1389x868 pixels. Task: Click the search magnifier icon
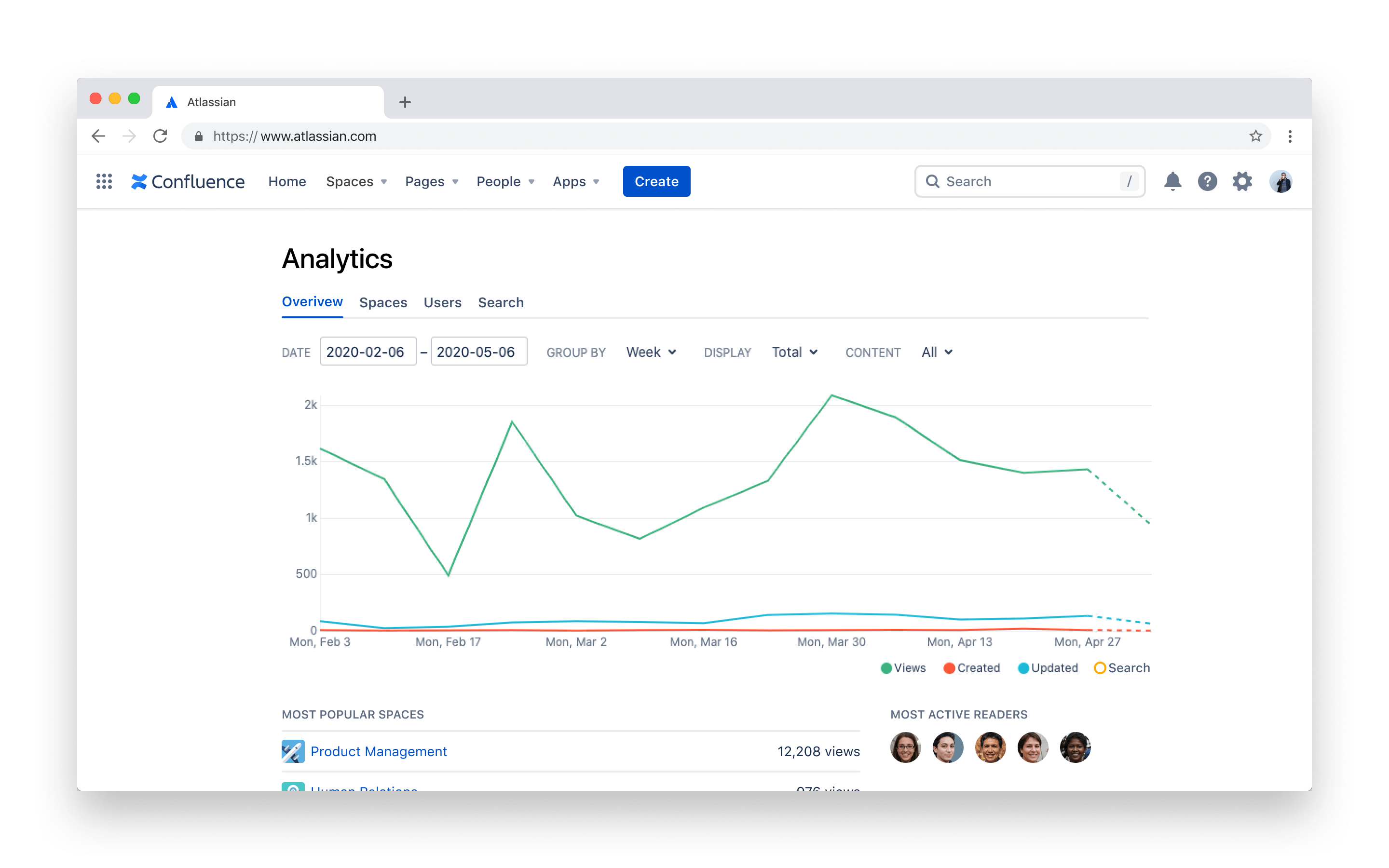(932, 181)
